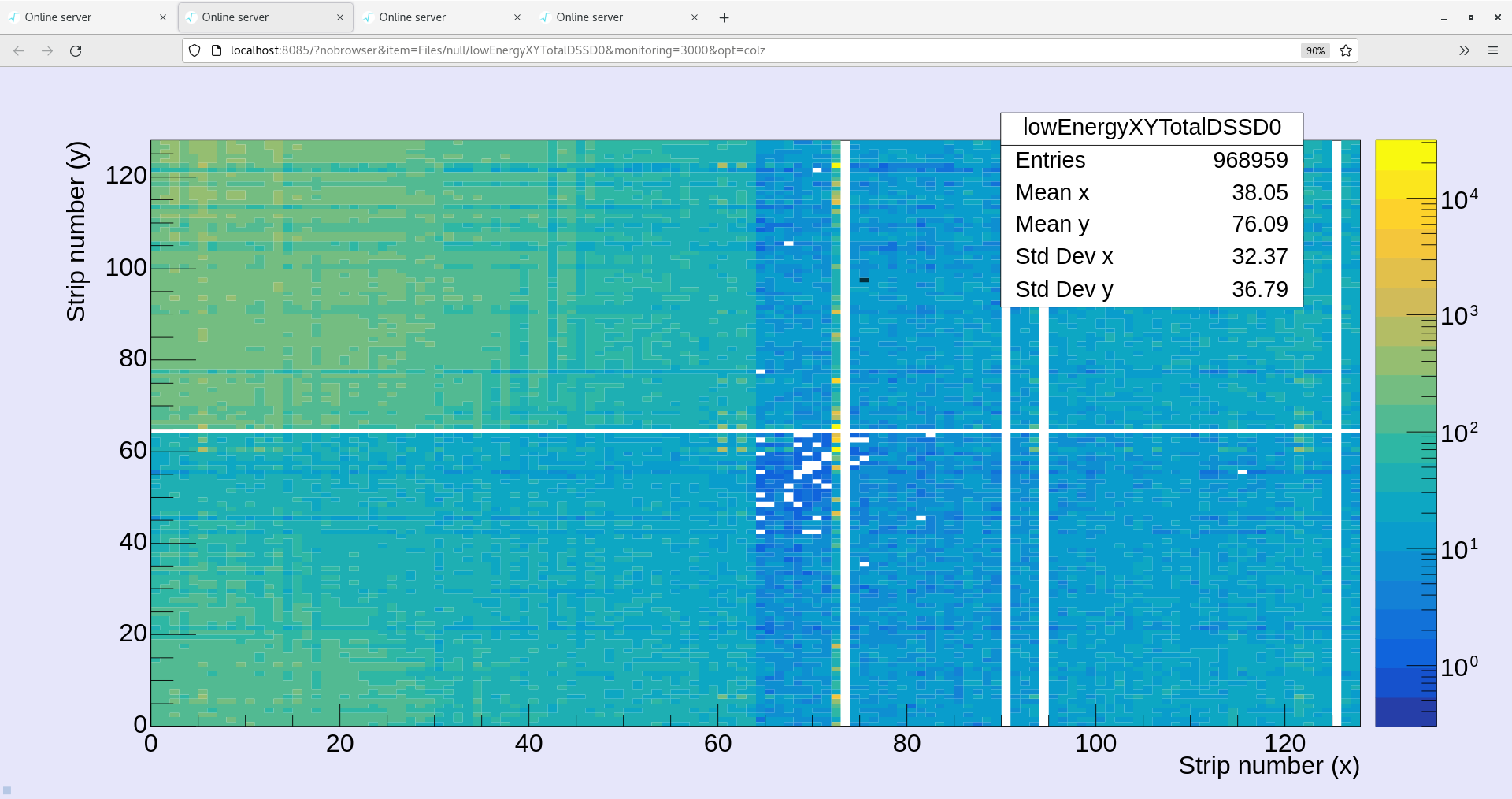The image size is (1512, 799).
Task: Click the small JSROOT icon at bottom-left corner
Action: (x=7, y=790)
